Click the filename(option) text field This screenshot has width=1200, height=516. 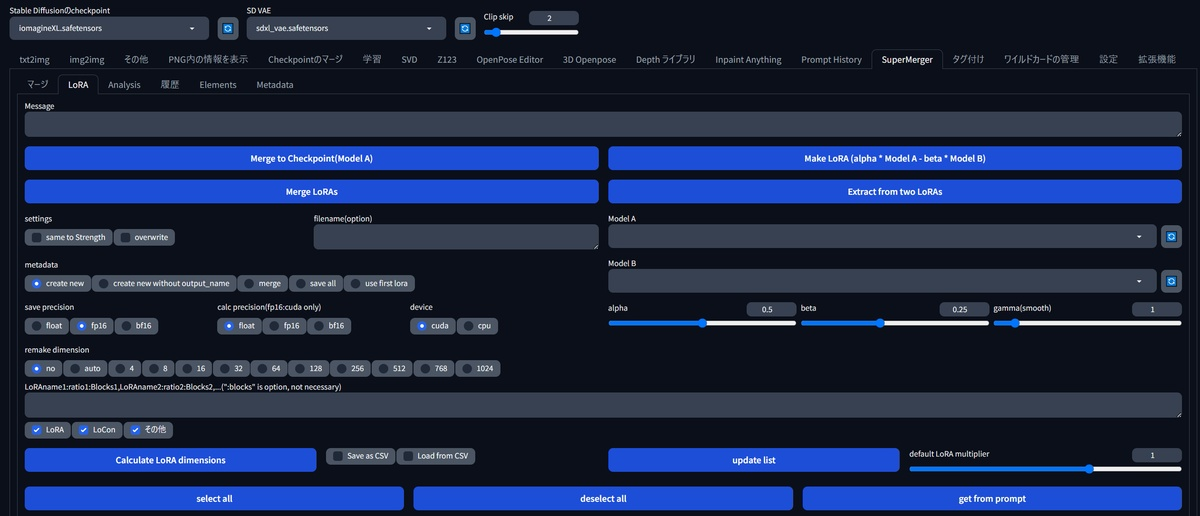pyautogui.click(x=456, y=237)
